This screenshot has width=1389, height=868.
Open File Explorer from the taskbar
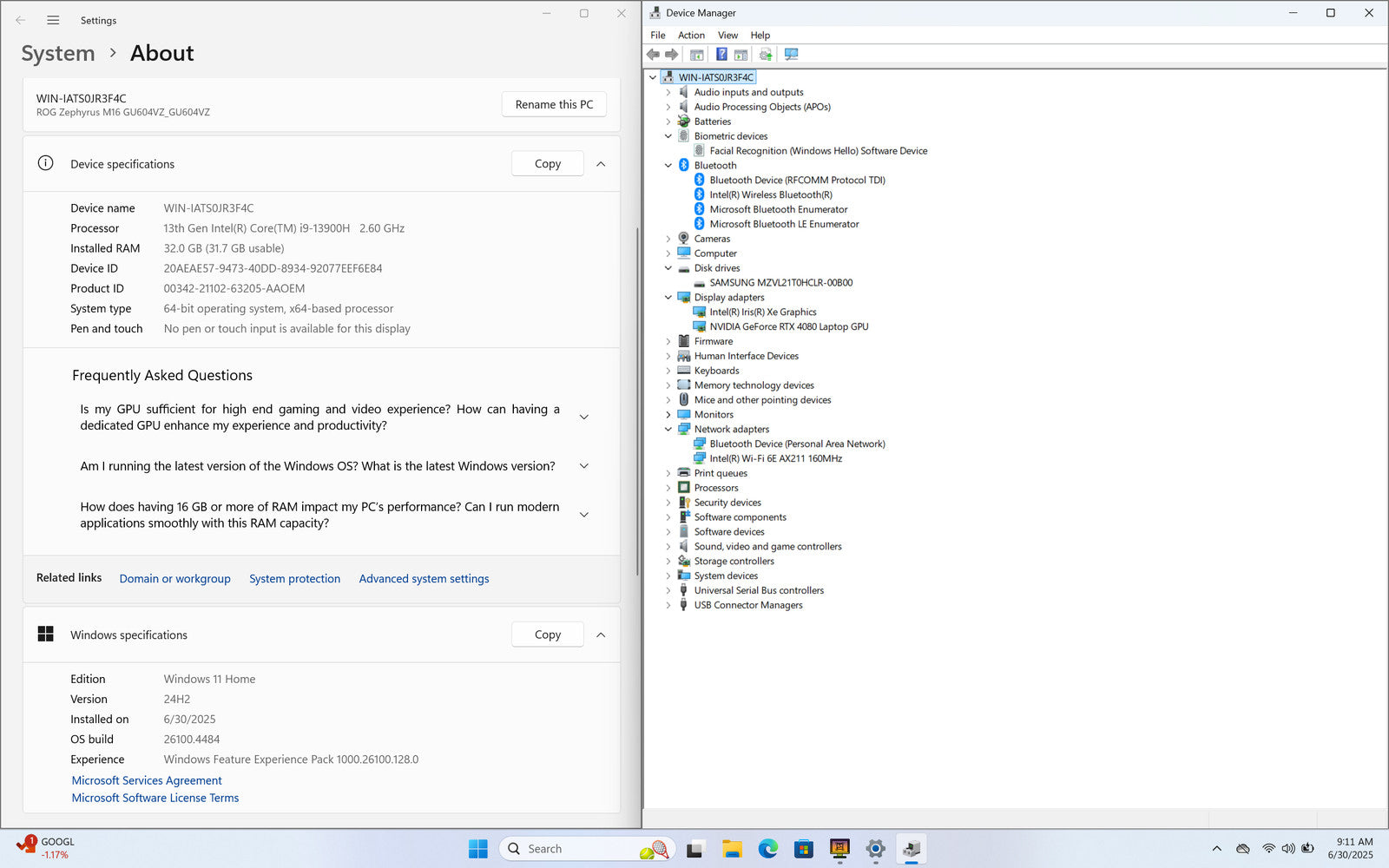pos(732,849)
